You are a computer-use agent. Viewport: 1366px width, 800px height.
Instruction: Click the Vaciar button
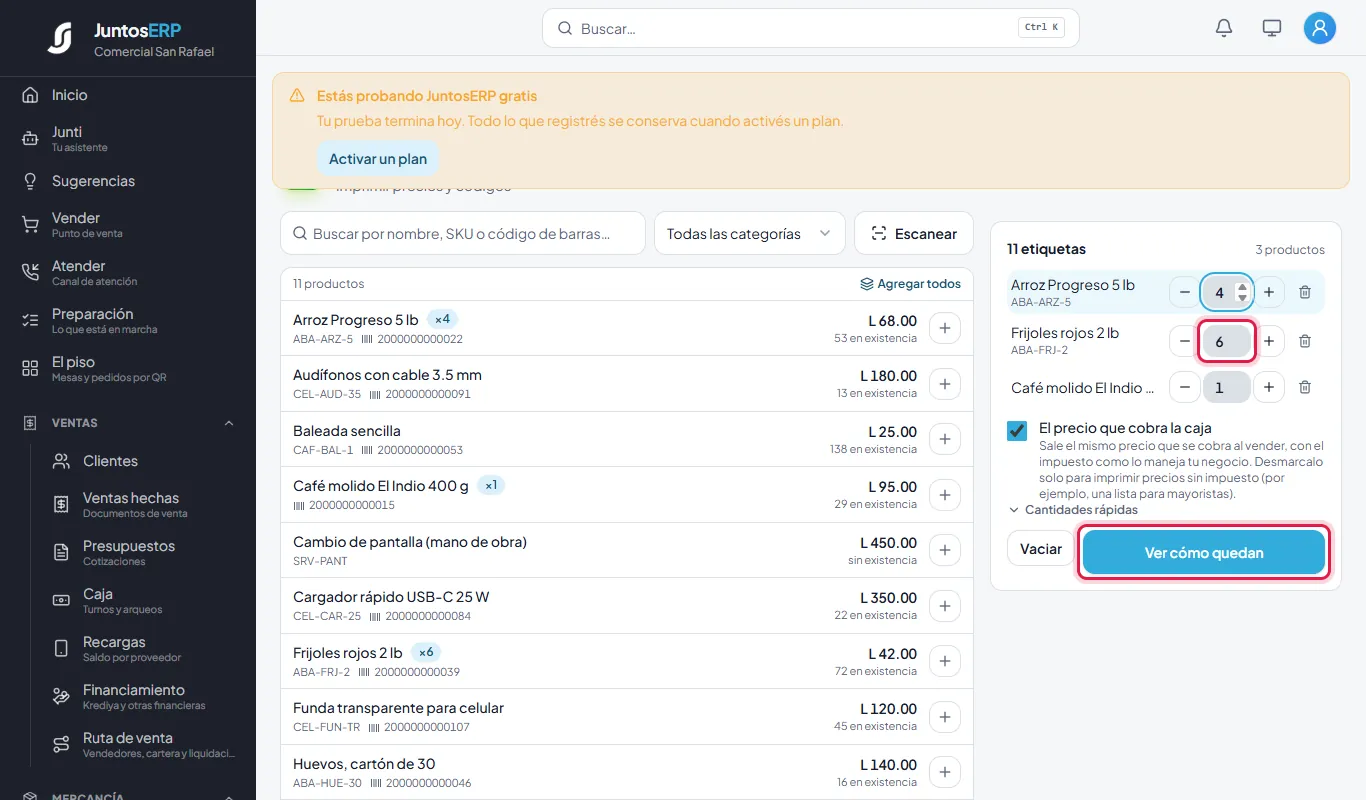pos(1041,548)
